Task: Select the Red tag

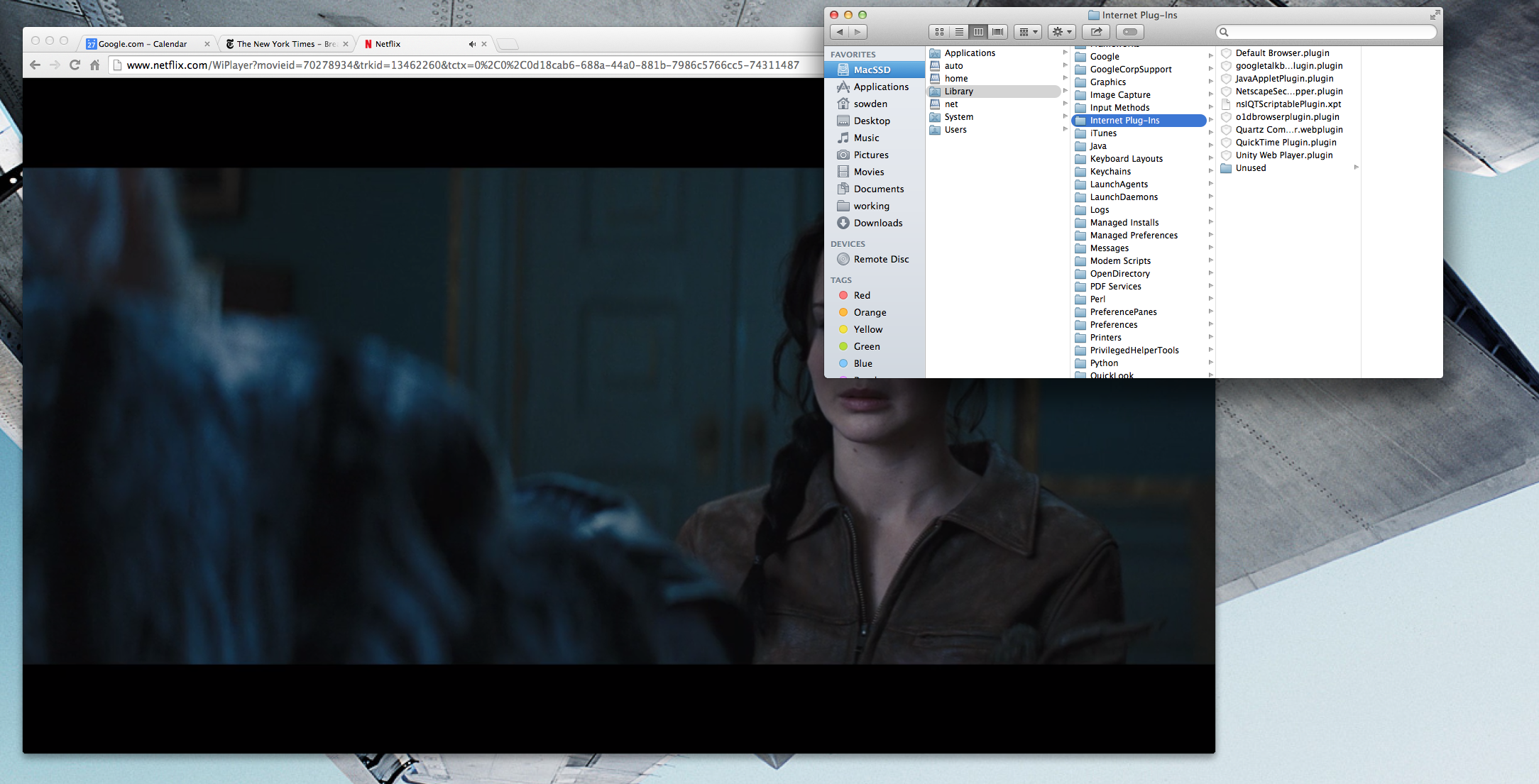Action: (875, 295)
